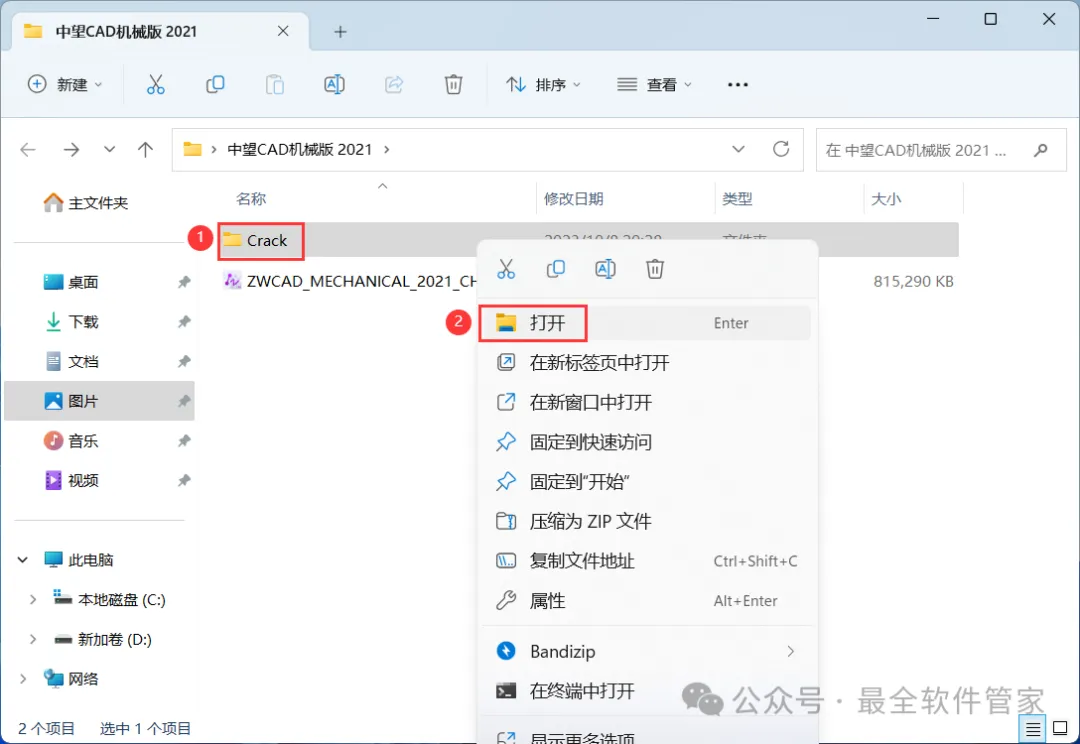Refresh the current folder
Screen dimensions: 1080x744
tap(781, 149)
